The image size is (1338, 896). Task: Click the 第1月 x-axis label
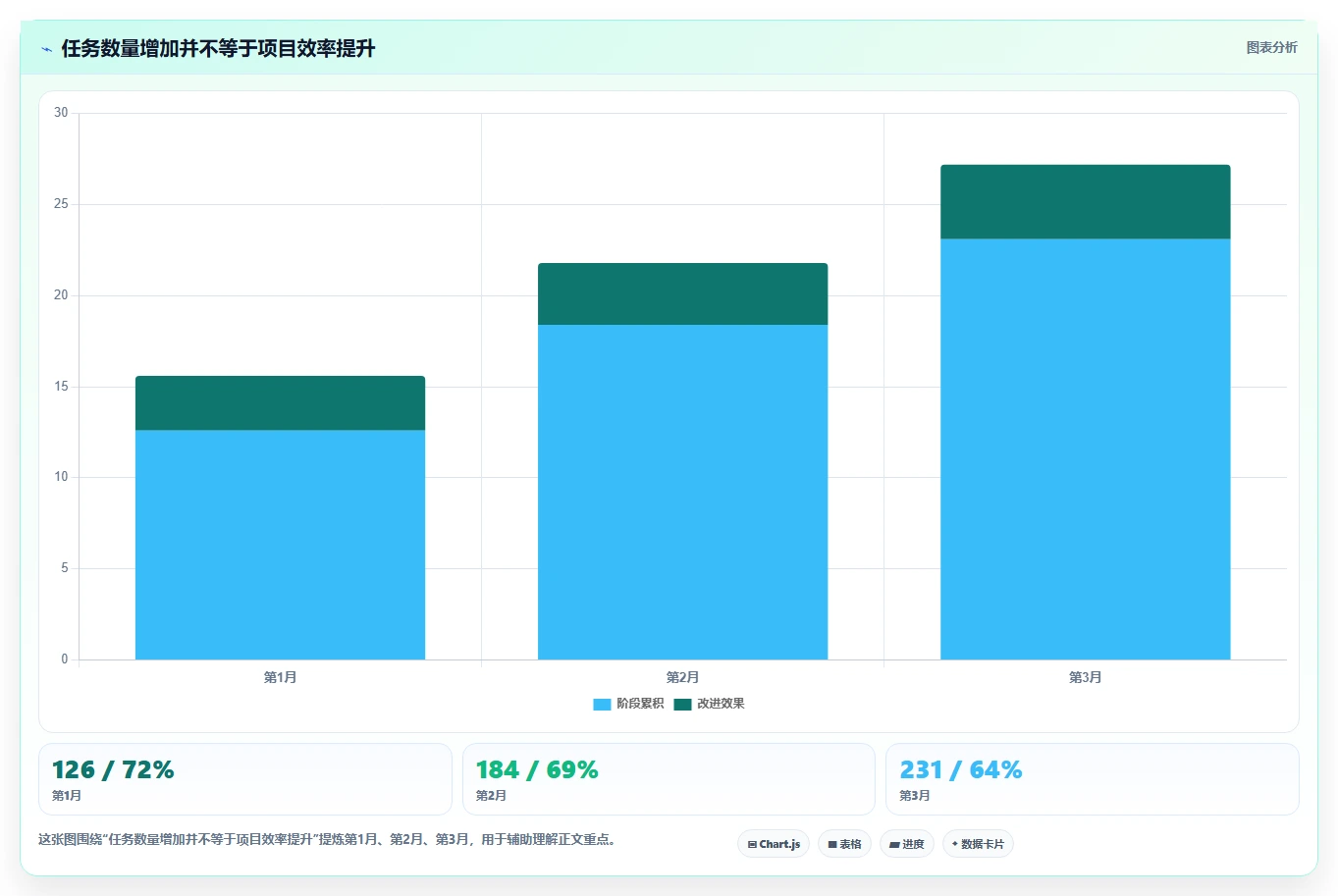280,677
